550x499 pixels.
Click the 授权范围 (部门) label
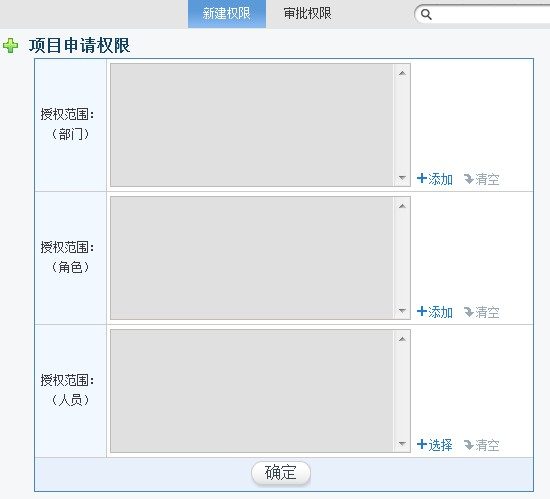click(67, 124)
